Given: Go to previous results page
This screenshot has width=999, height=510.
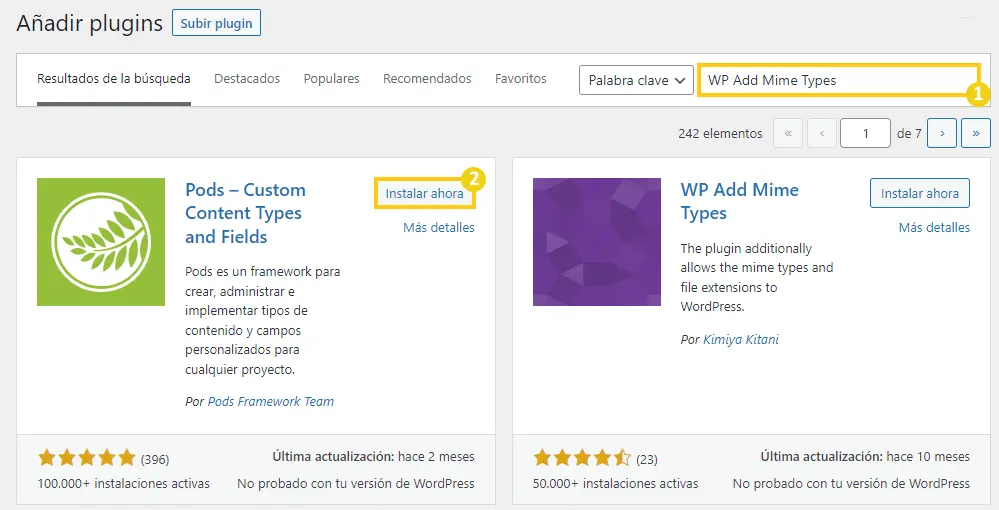Looking at the screenshot, I should [x=822, y=133].
